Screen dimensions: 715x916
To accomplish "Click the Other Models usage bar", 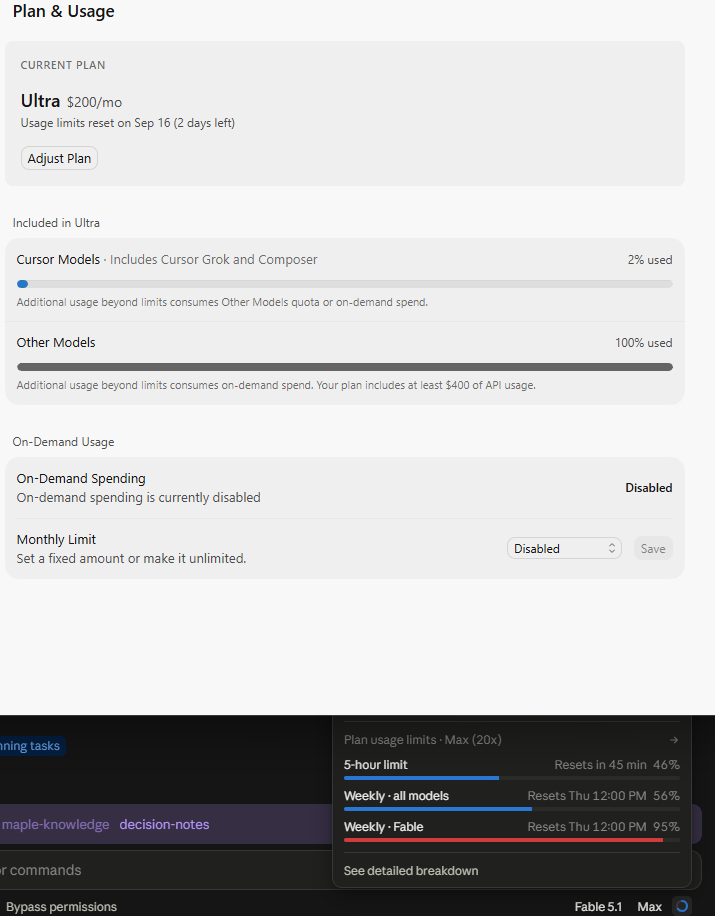I will (345, 367).
